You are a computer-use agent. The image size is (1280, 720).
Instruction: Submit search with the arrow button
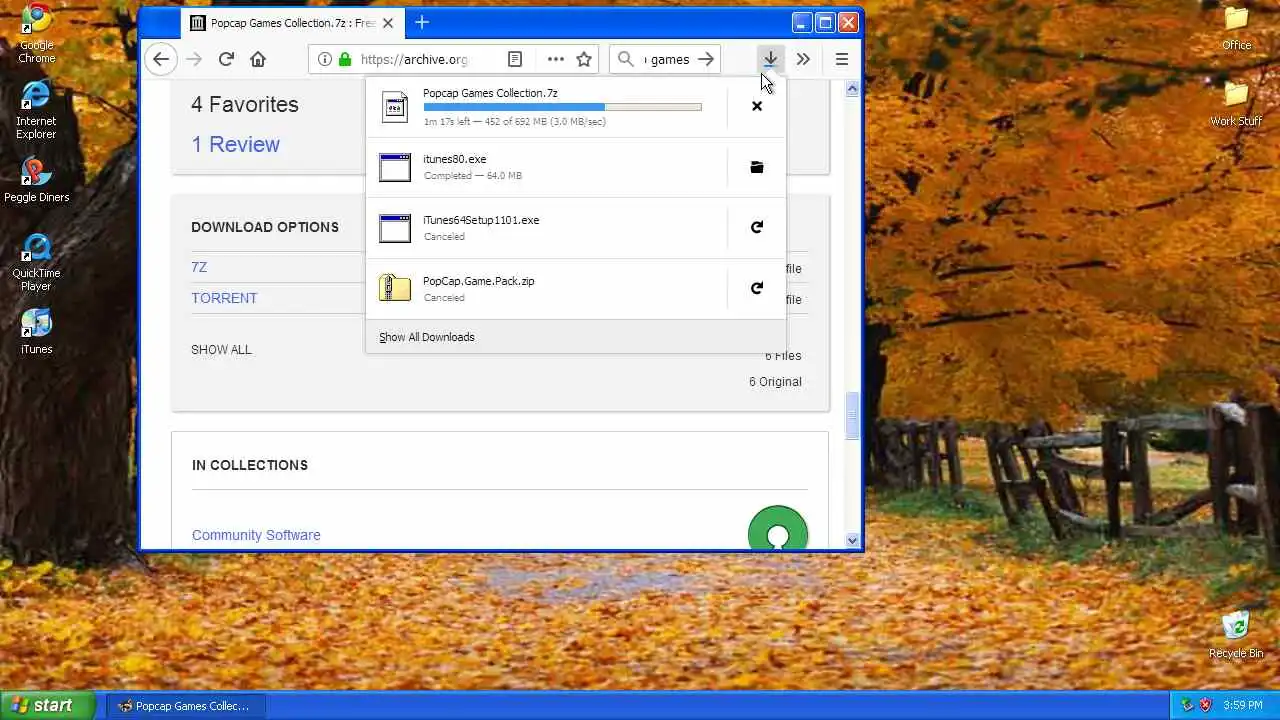click(706, 59)
